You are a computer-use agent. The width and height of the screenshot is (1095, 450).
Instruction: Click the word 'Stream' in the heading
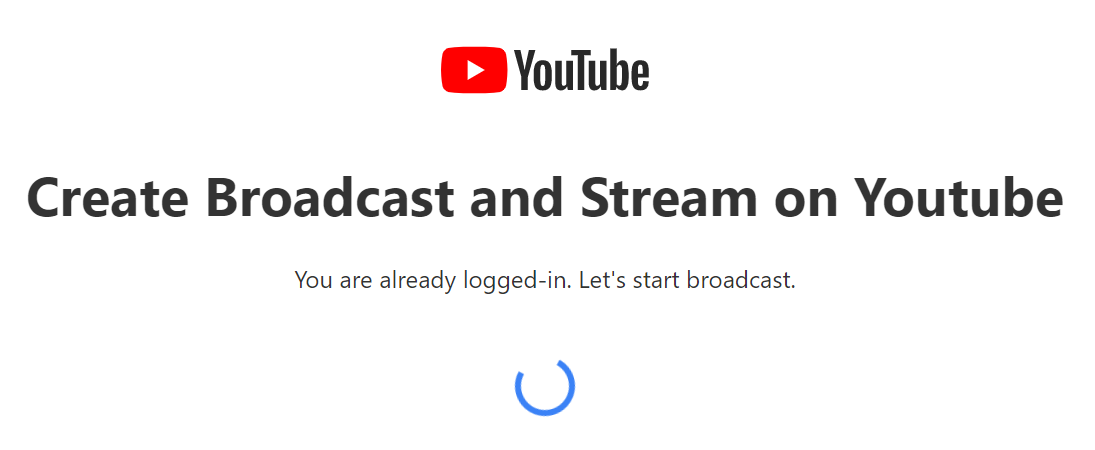pyautogui.click(x=669, y=198)
